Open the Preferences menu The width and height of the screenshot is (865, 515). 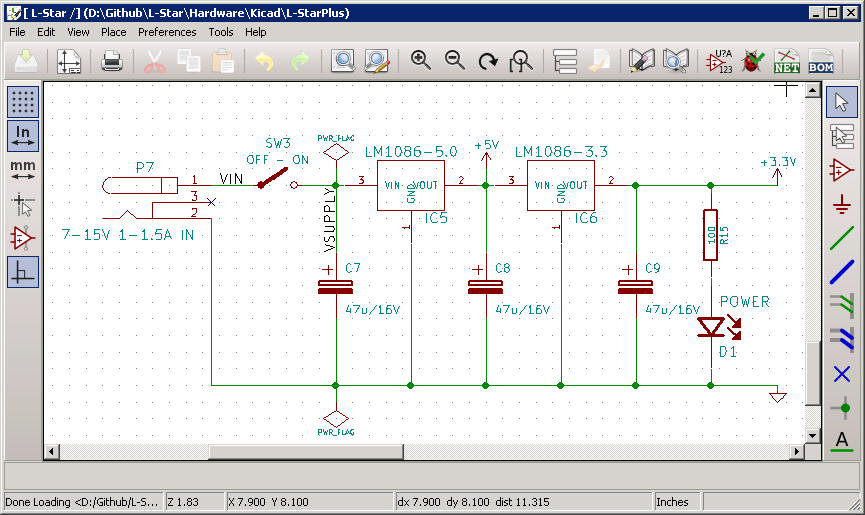coord(167,32)
